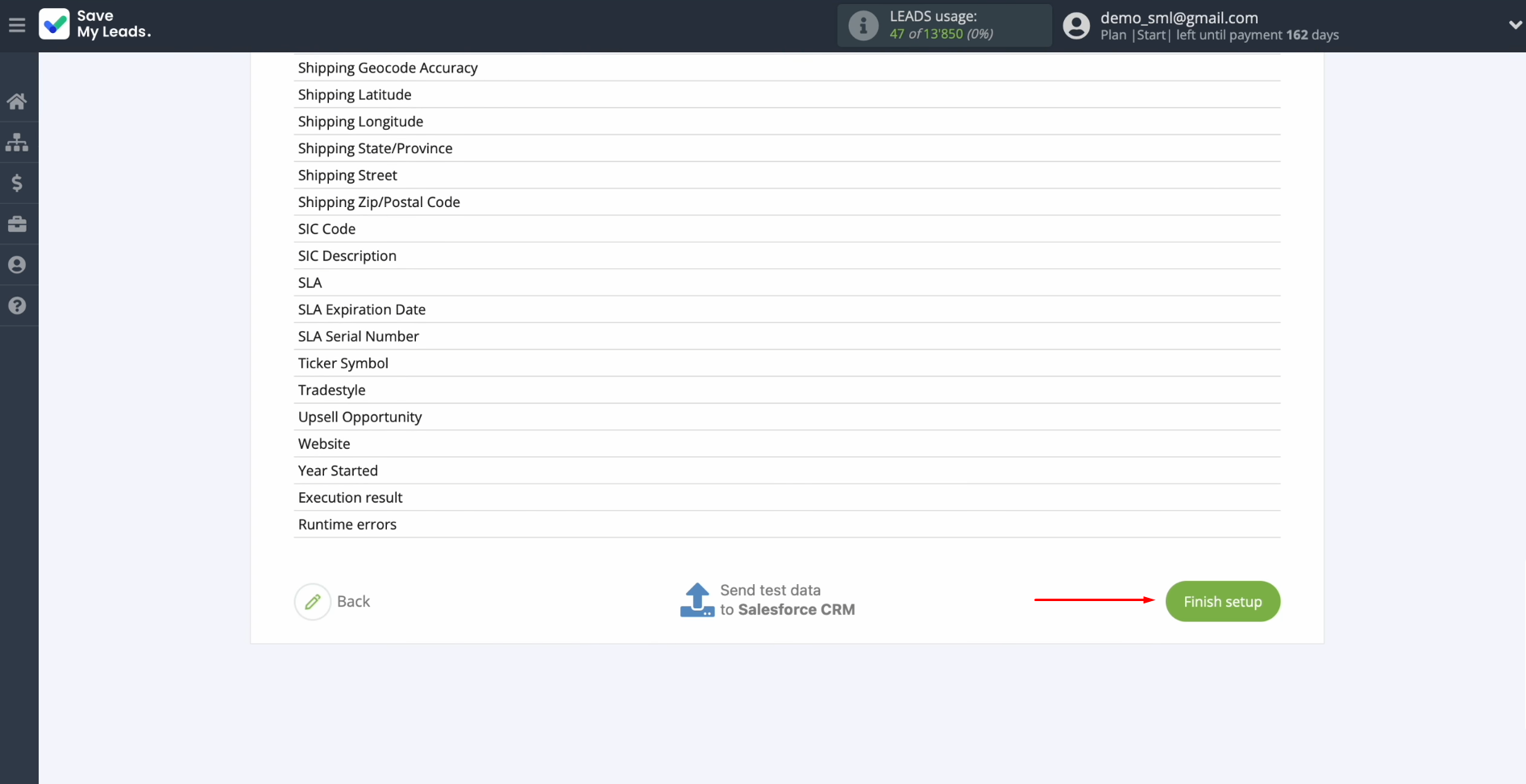This screenshot has width=1526, height=784.
Task: Click the LEADS usage info icon
Action: pos(863,26)
